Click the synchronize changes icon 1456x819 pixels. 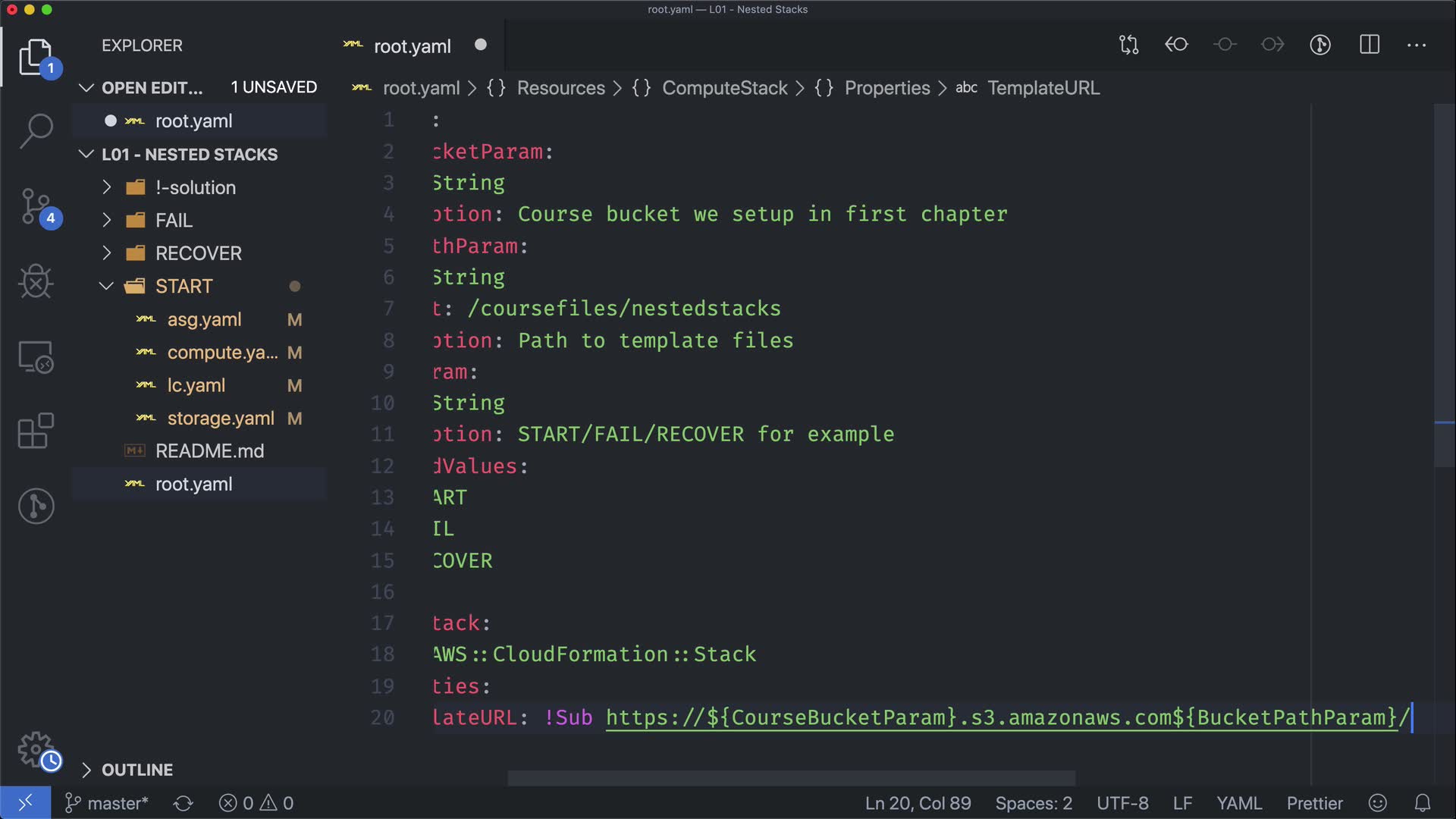click(183, 803)
